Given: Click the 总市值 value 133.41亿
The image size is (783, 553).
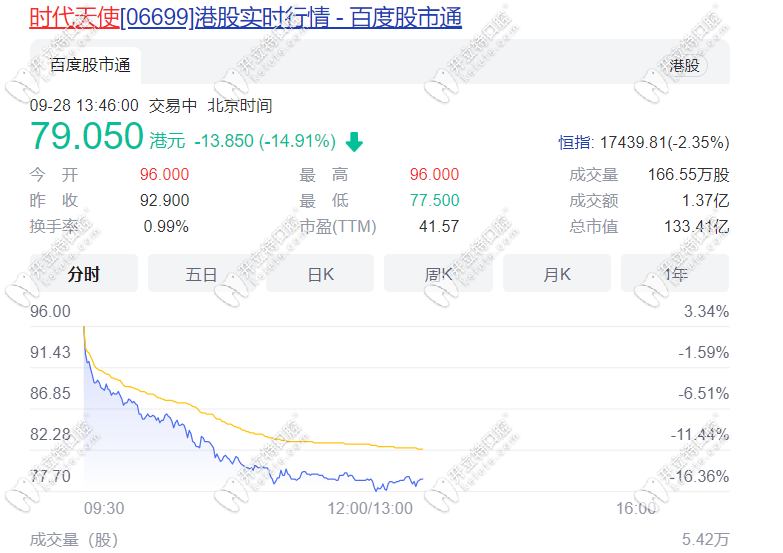Looking at the screenshot, I should coord(697,226).
